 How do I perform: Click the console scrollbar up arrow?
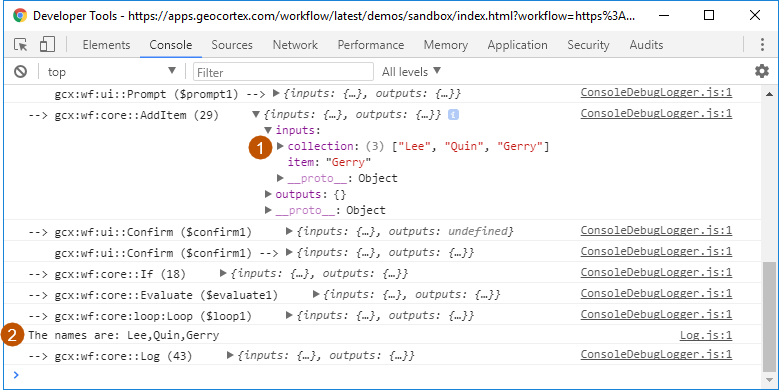[770, 94]
